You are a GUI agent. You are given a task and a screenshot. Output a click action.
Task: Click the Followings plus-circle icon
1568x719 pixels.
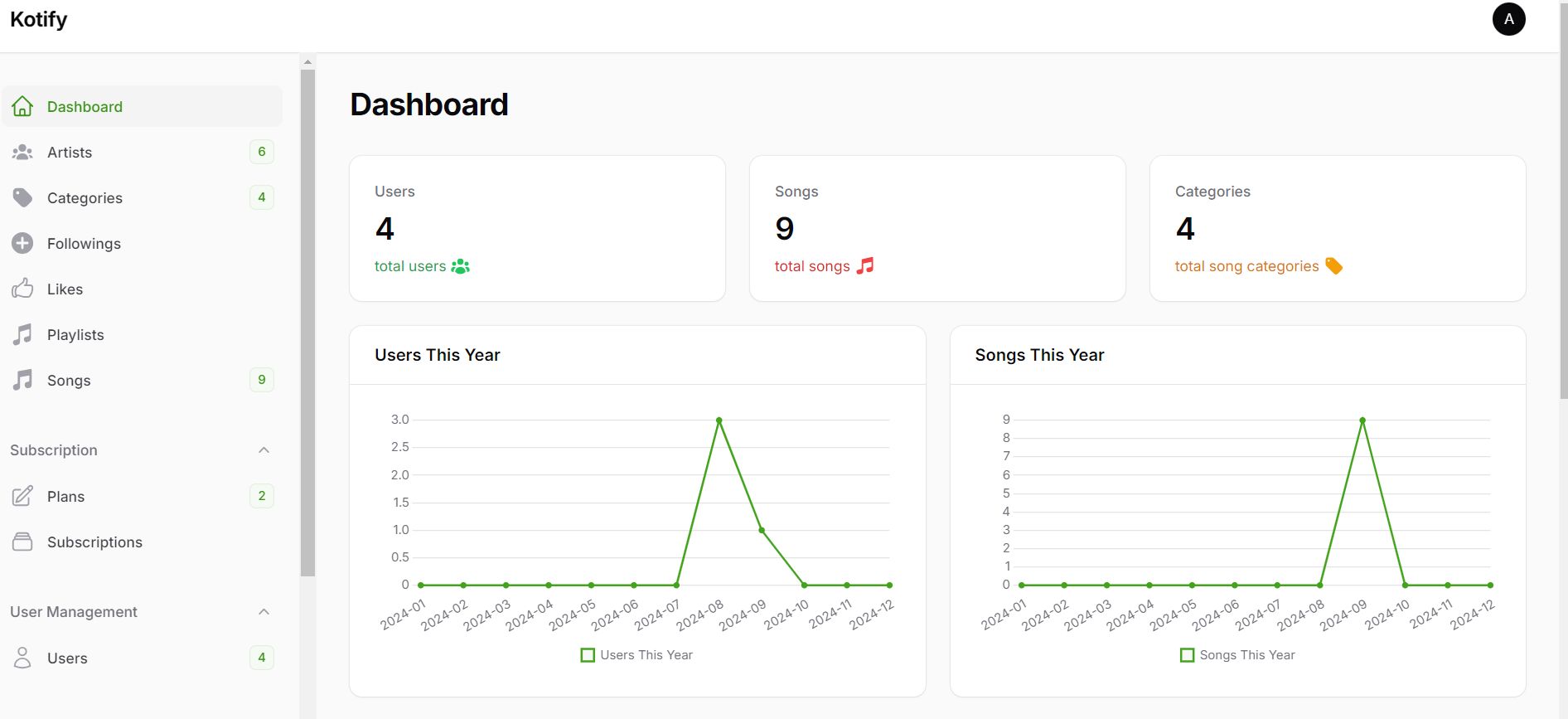[22, 243]
